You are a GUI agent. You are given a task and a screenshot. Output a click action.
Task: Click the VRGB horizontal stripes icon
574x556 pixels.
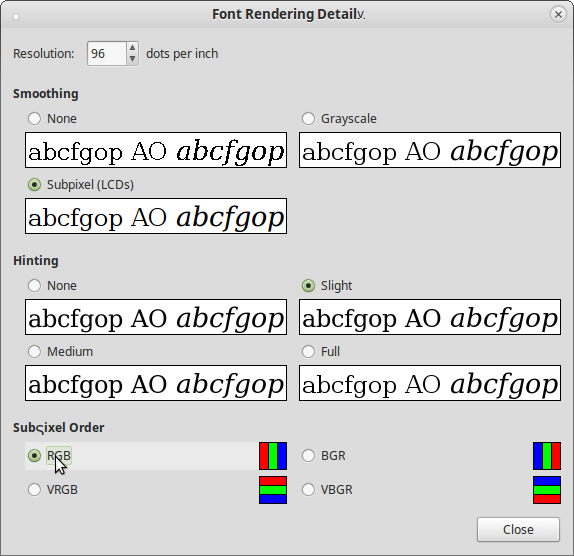[273, 490]
